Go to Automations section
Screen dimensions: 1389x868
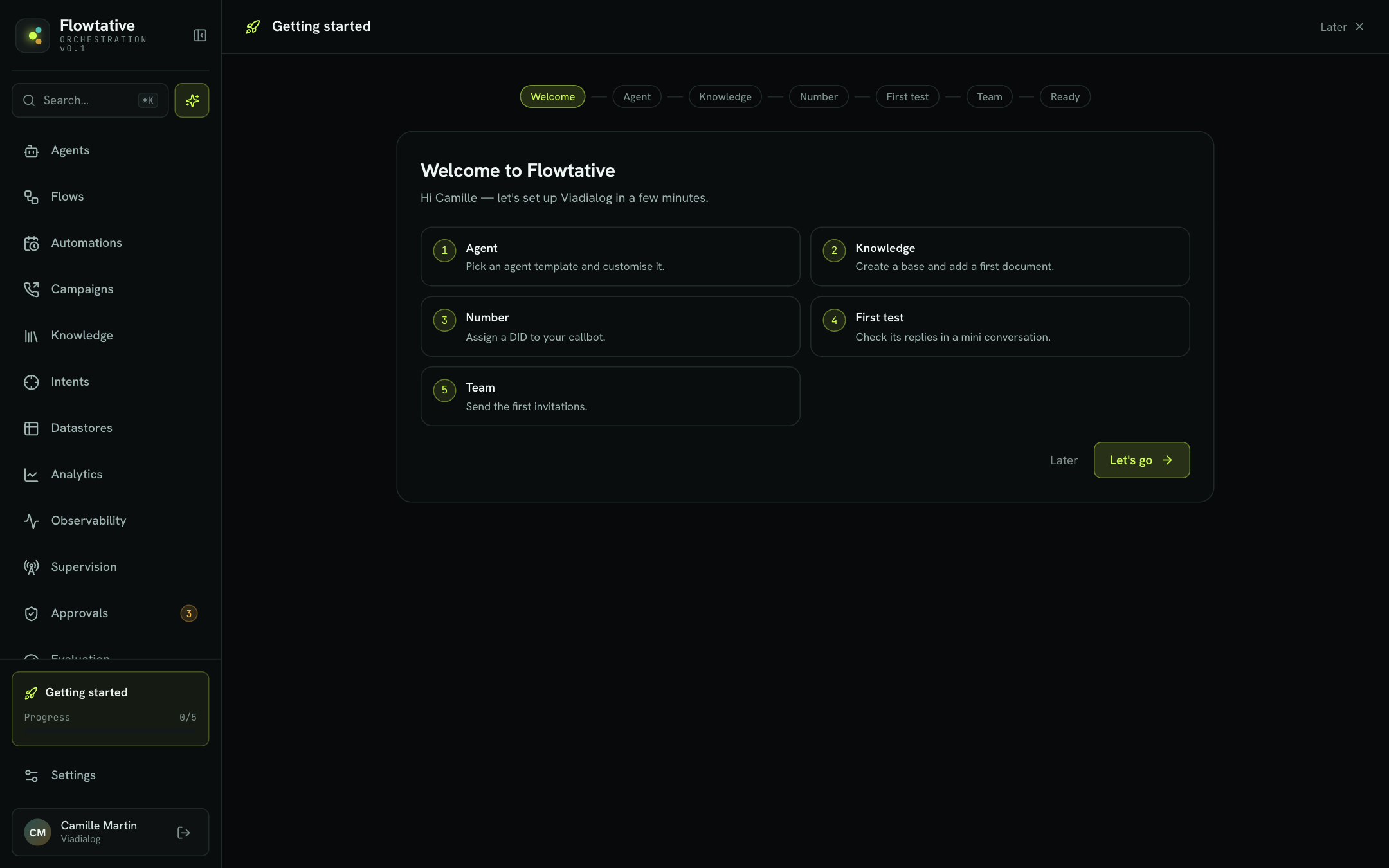tap(110, 243)
